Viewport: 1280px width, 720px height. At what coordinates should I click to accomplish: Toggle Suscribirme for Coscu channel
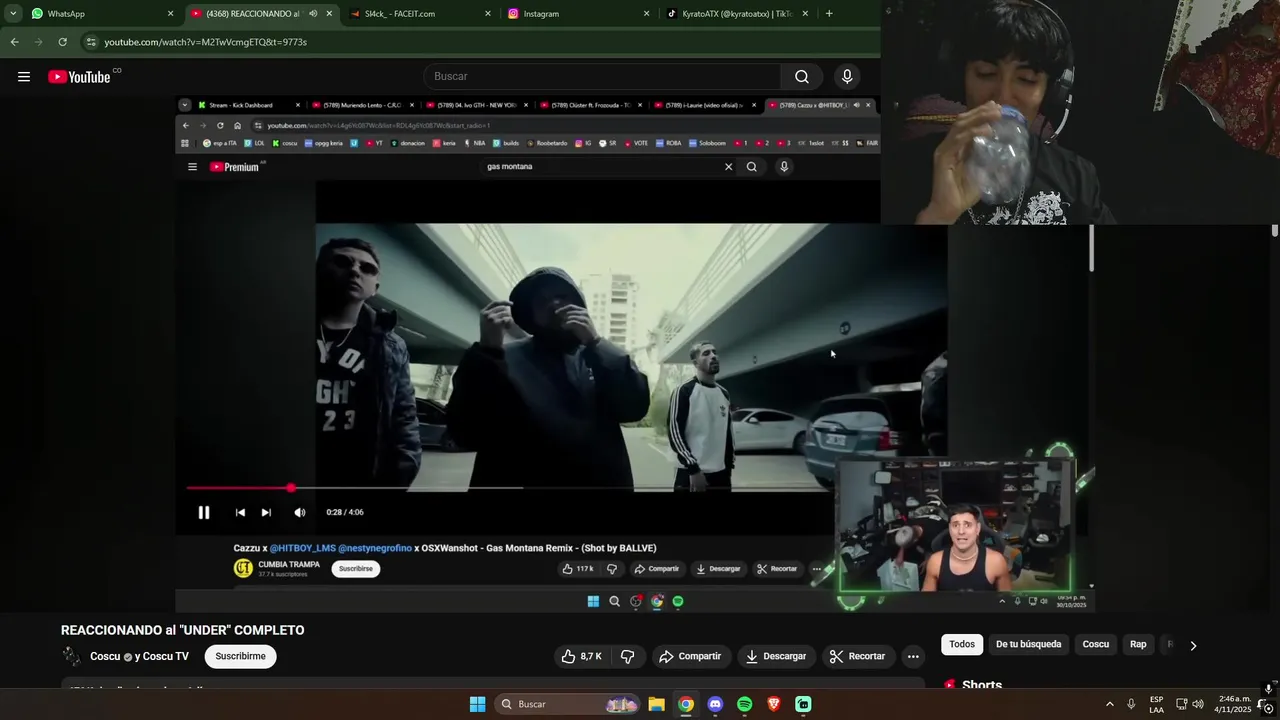click(240, 656)
